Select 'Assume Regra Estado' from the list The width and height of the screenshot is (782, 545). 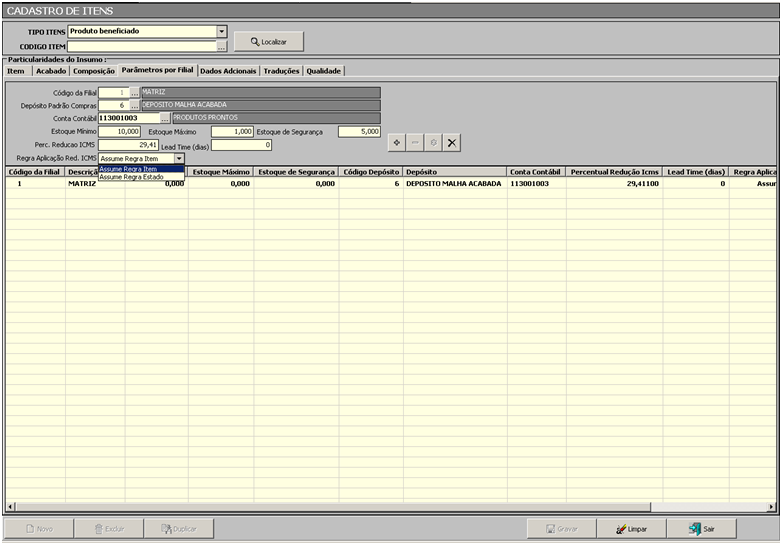(132, 177)
